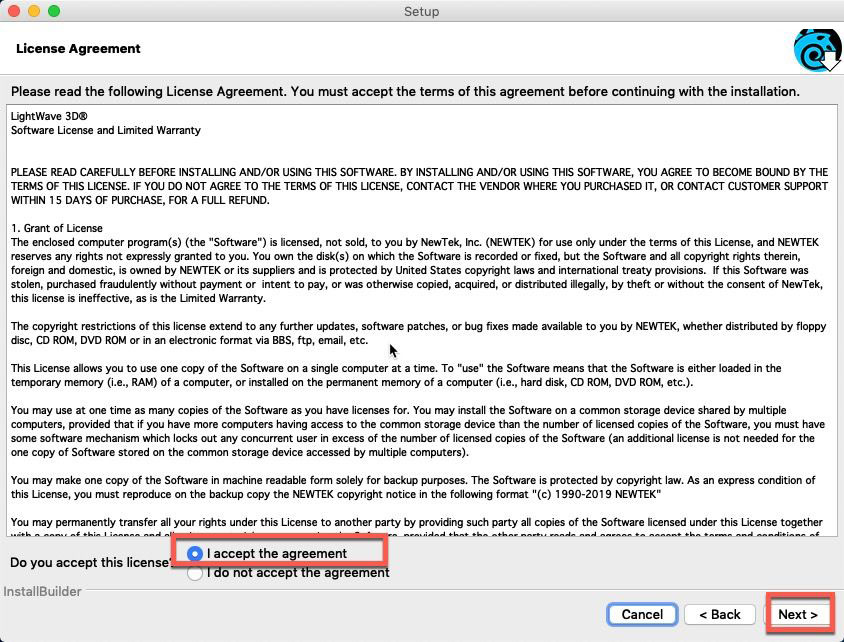Click the "InstallBuilder" label
Image resolution: width=844 pixels, height=642 pixels.
pyautogui.click(x=42, y=591)
